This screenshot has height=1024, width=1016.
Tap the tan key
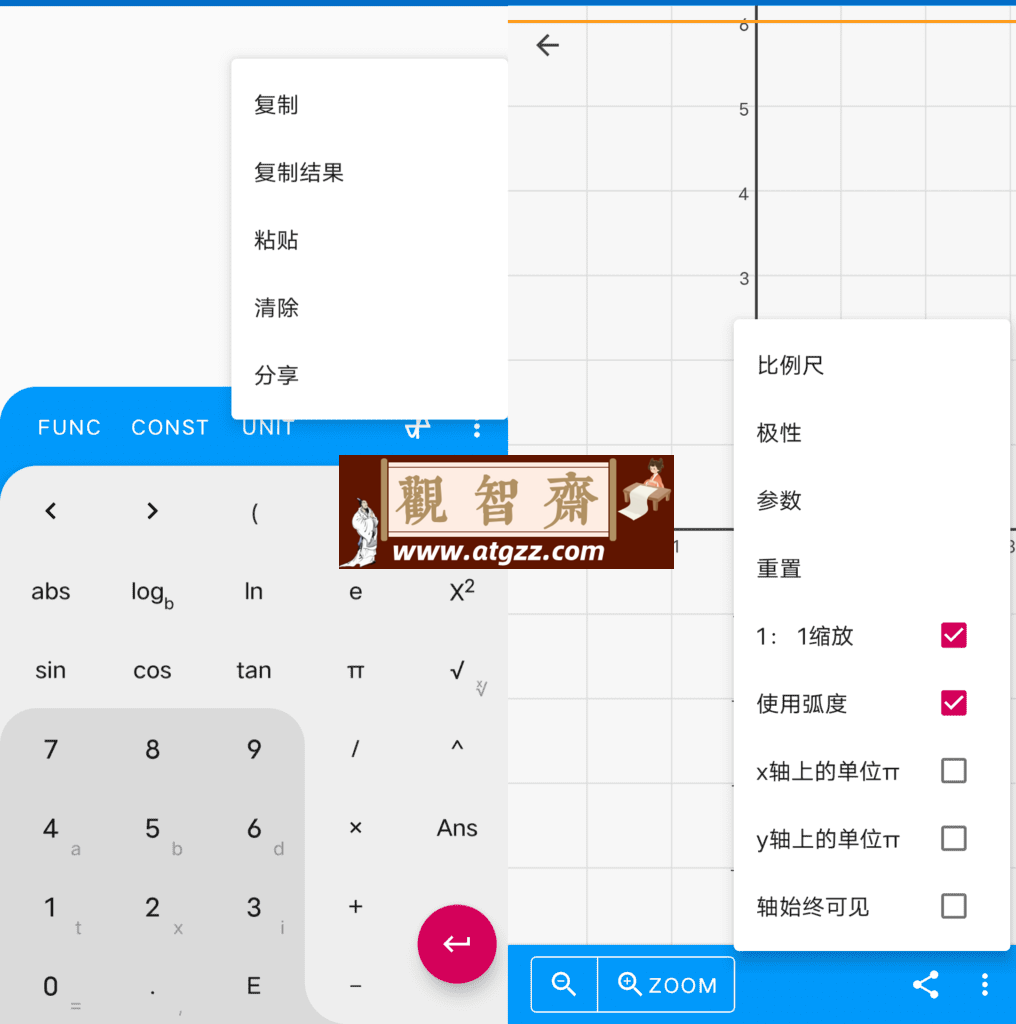254,671
